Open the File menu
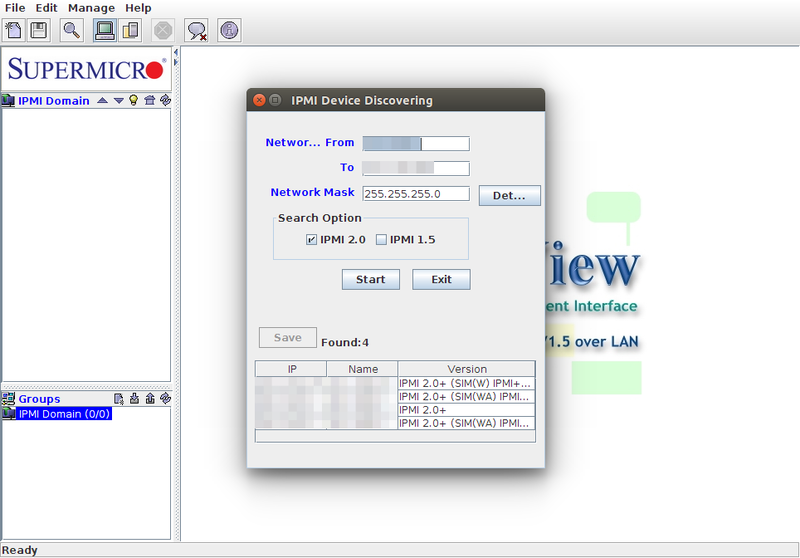The width and height of the screenshot is (800, 558). [x=15, y=8]
